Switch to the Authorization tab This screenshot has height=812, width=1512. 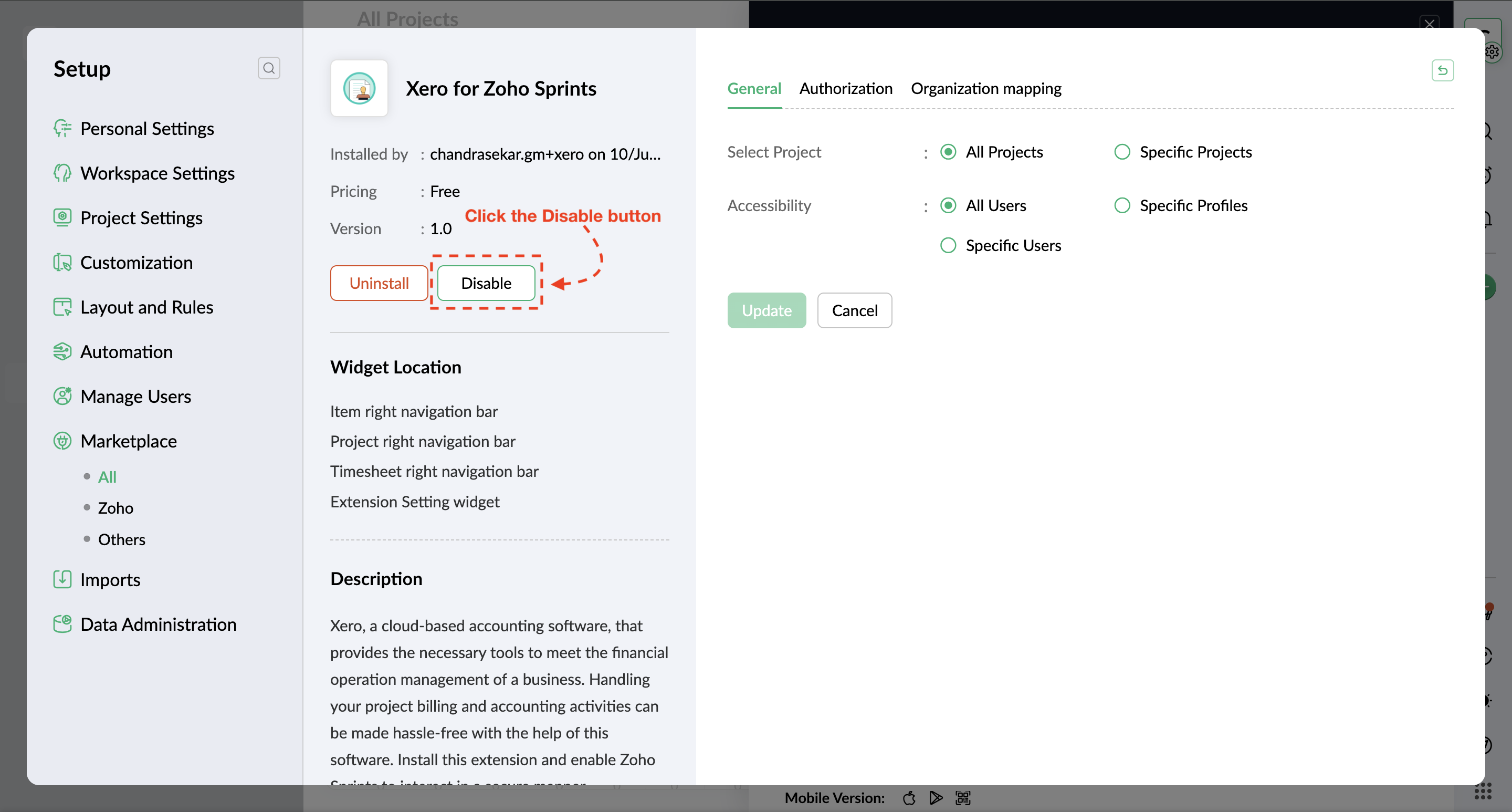point(846,89)
